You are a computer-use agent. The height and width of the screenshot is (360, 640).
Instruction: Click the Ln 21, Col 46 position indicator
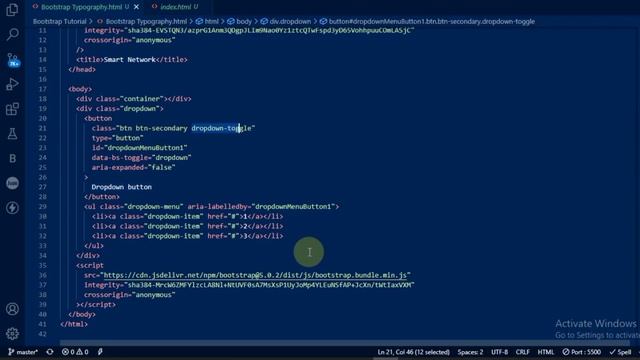[x=413, y=352]
